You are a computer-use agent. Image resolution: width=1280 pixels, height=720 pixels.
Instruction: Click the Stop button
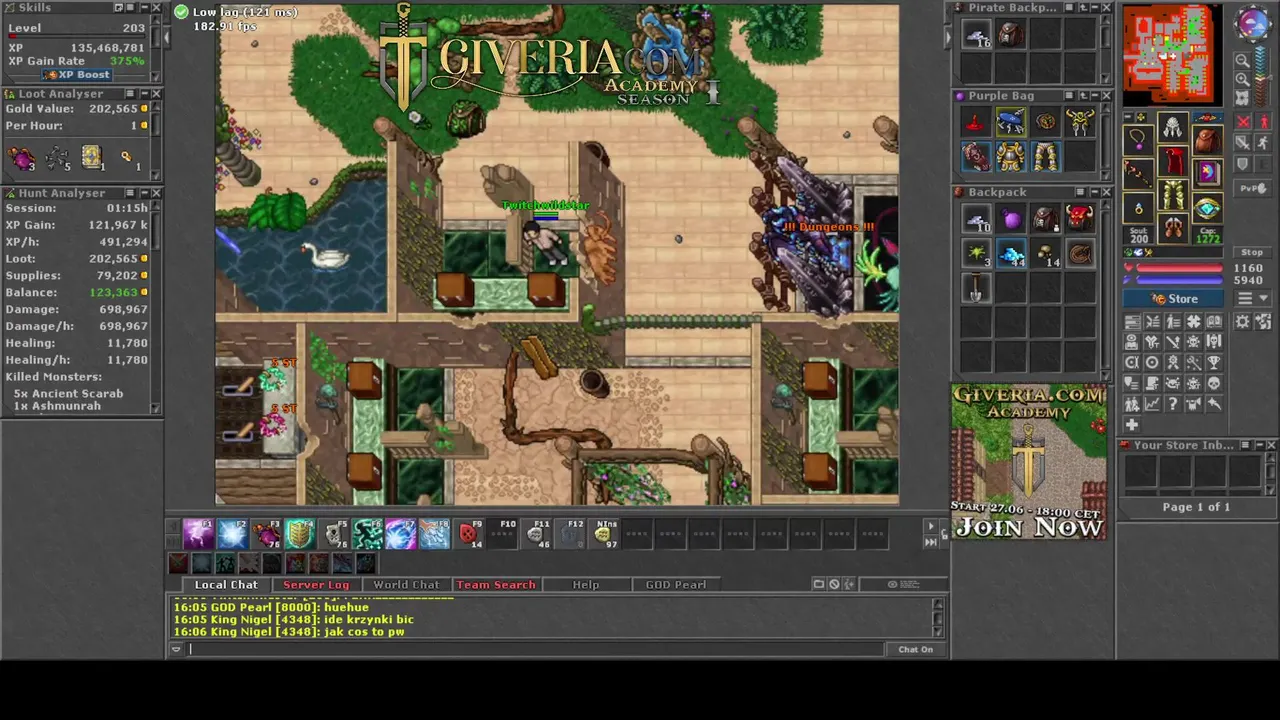point(1252,252)
